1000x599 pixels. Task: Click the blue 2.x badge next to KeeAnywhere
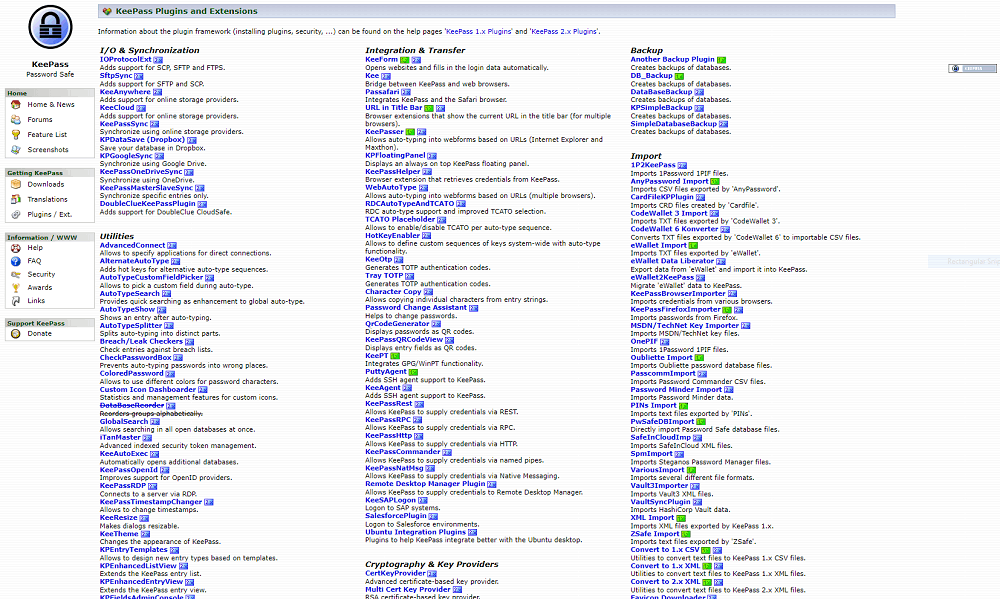click(x=157, y=92)
